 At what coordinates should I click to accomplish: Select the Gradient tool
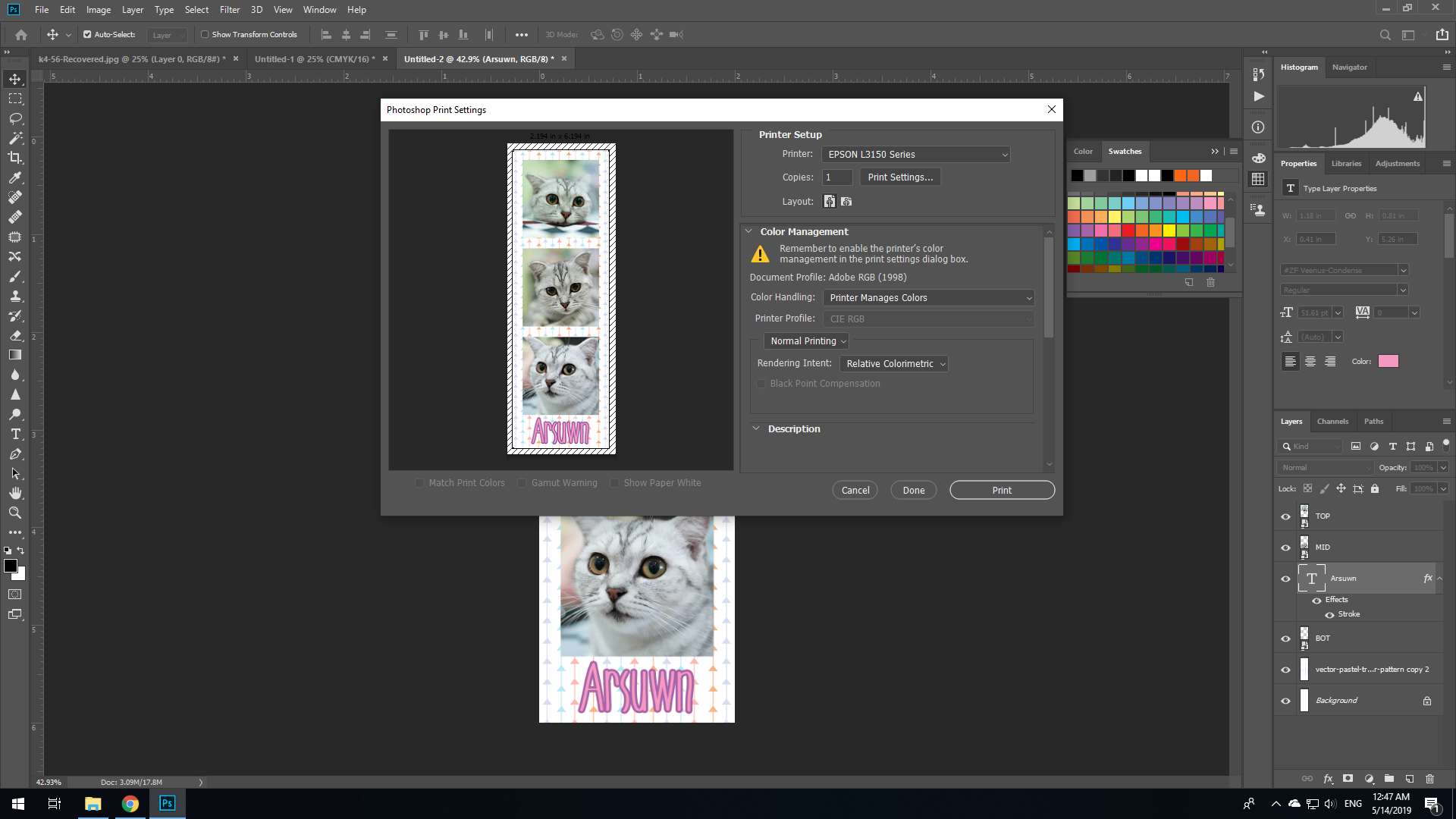click(x=15, y=355)
